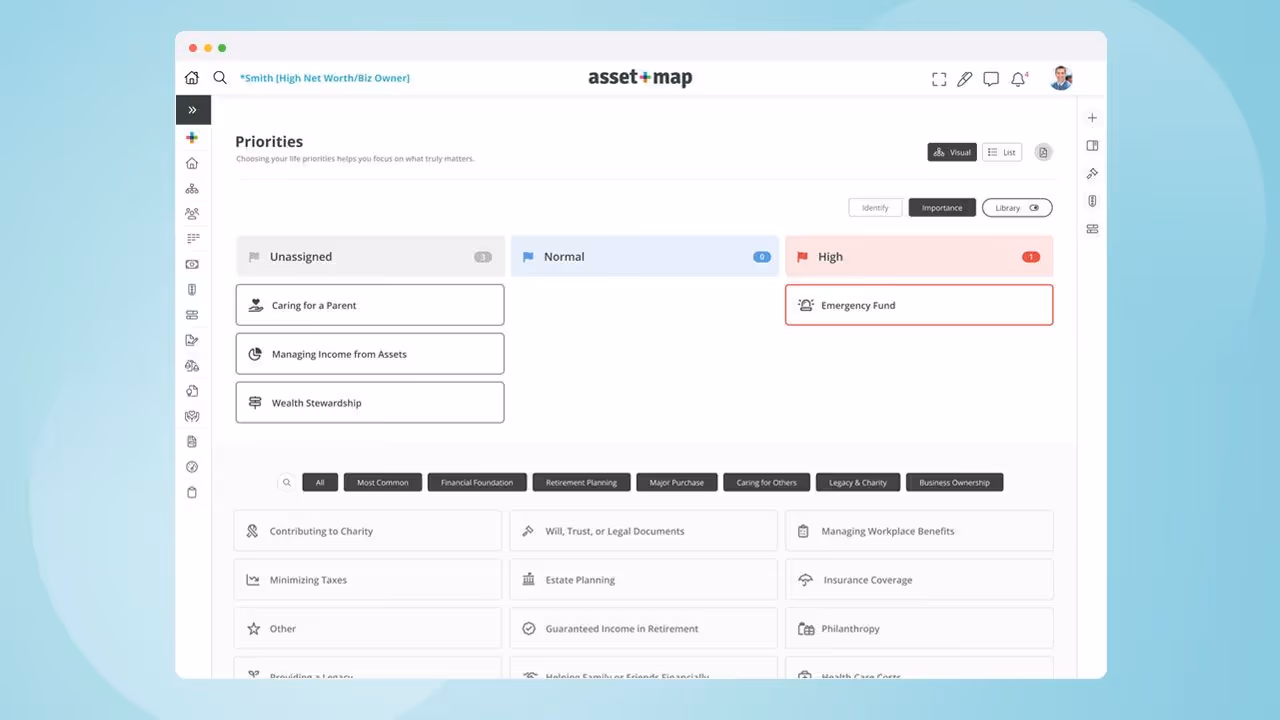The image size is (1280, 720).
Task: Open the Smith High Net Worth client selector
Action: click(324, 77)
